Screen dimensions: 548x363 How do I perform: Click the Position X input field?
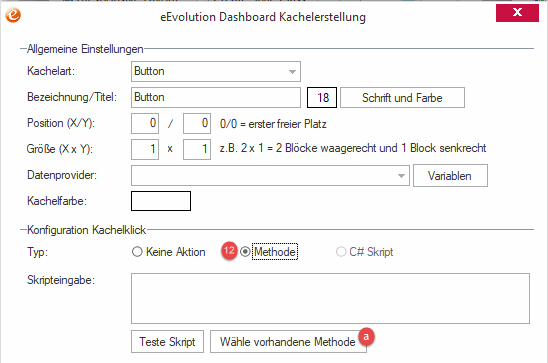pyautogui.click(x=145, y=123)
